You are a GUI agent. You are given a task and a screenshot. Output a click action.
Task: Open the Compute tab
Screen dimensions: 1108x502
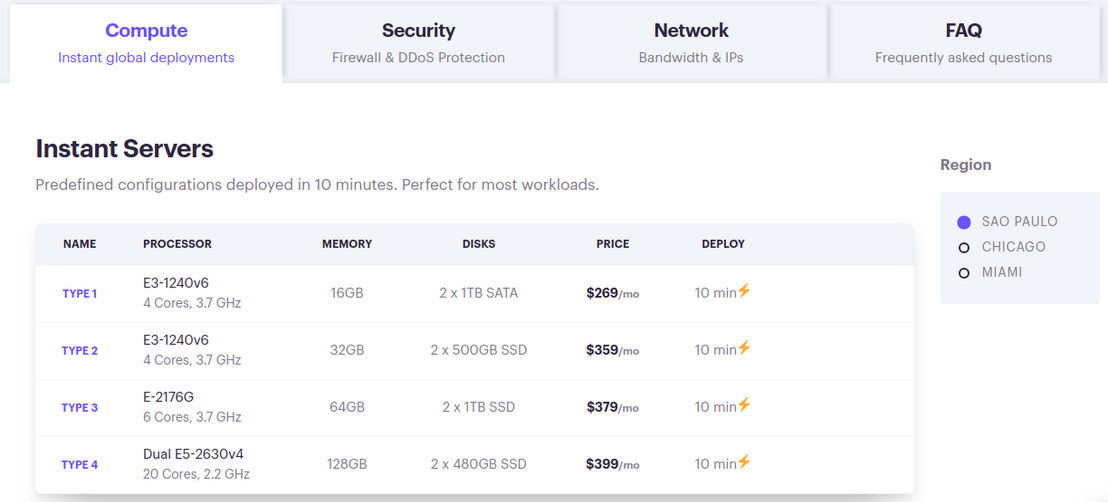point(146,43)
